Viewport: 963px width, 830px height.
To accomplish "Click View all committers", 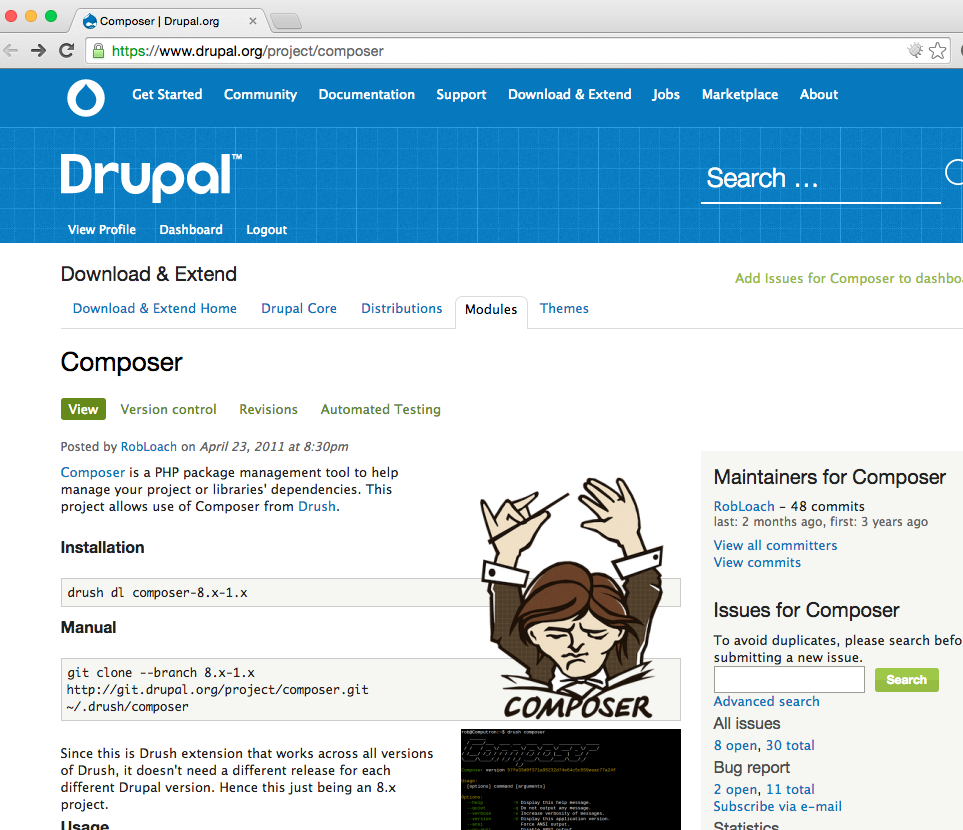I will pyautogui.click(x=775, y=546).
